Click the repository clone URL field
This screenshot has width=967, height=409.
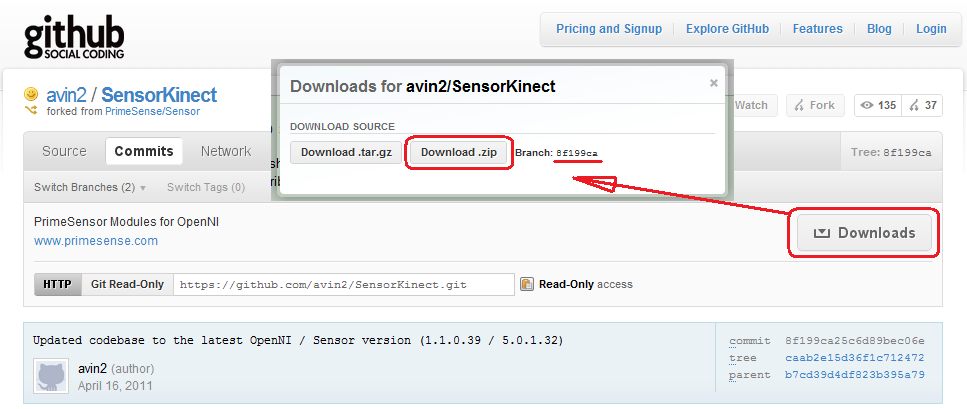click(344, 284)
